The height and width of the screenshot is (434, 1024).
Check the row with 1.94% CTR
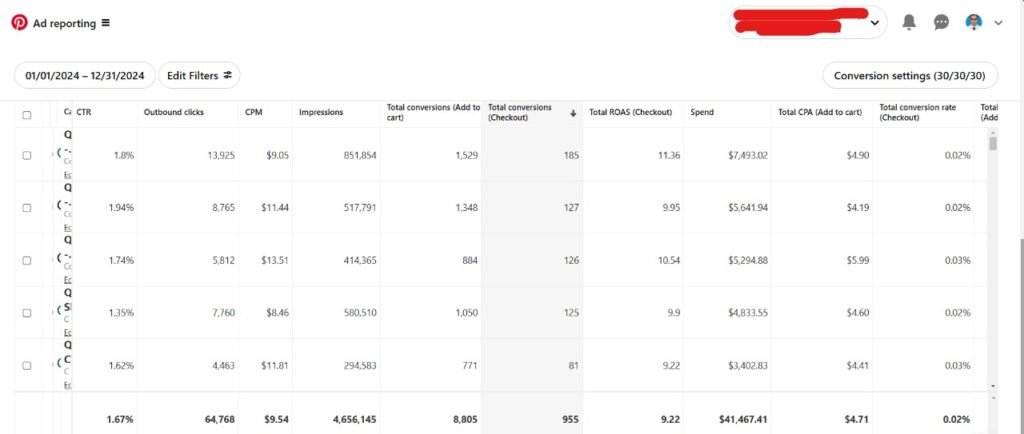pos(27,207)
